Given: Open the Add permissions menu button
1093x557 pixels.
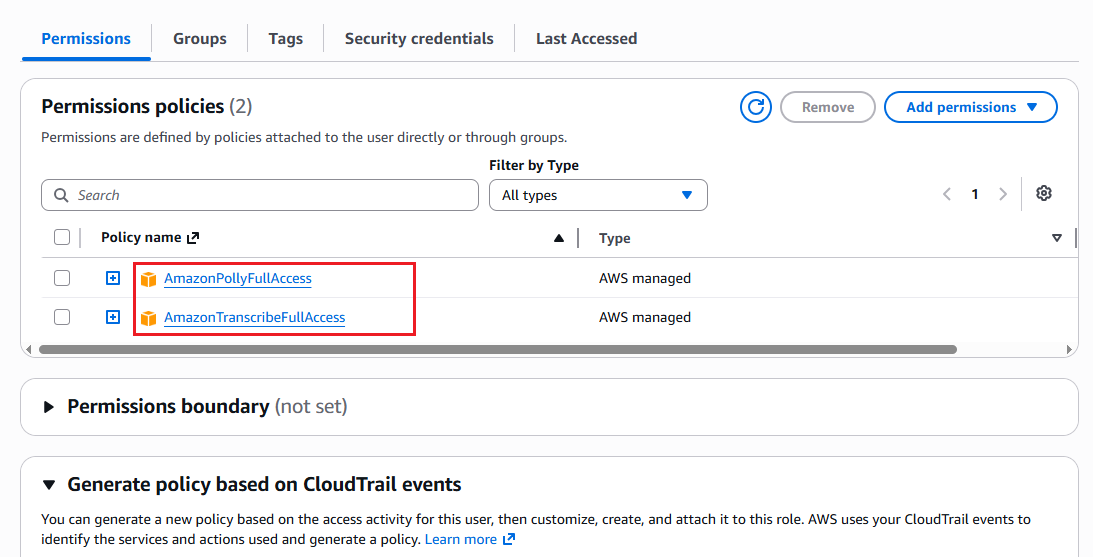Looking at the screenshot, I should 970,107.
